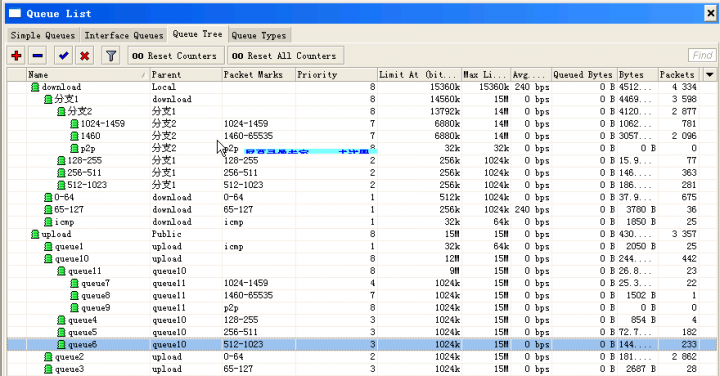Click the 12M Limit At value of queue10

pos(452,258)
